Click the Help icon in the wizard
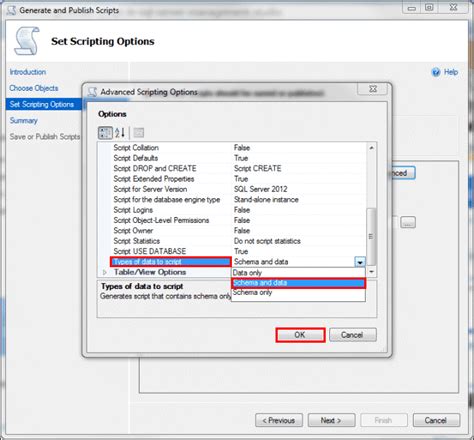This screenshot has height=440, width=474. click(436, 72)
